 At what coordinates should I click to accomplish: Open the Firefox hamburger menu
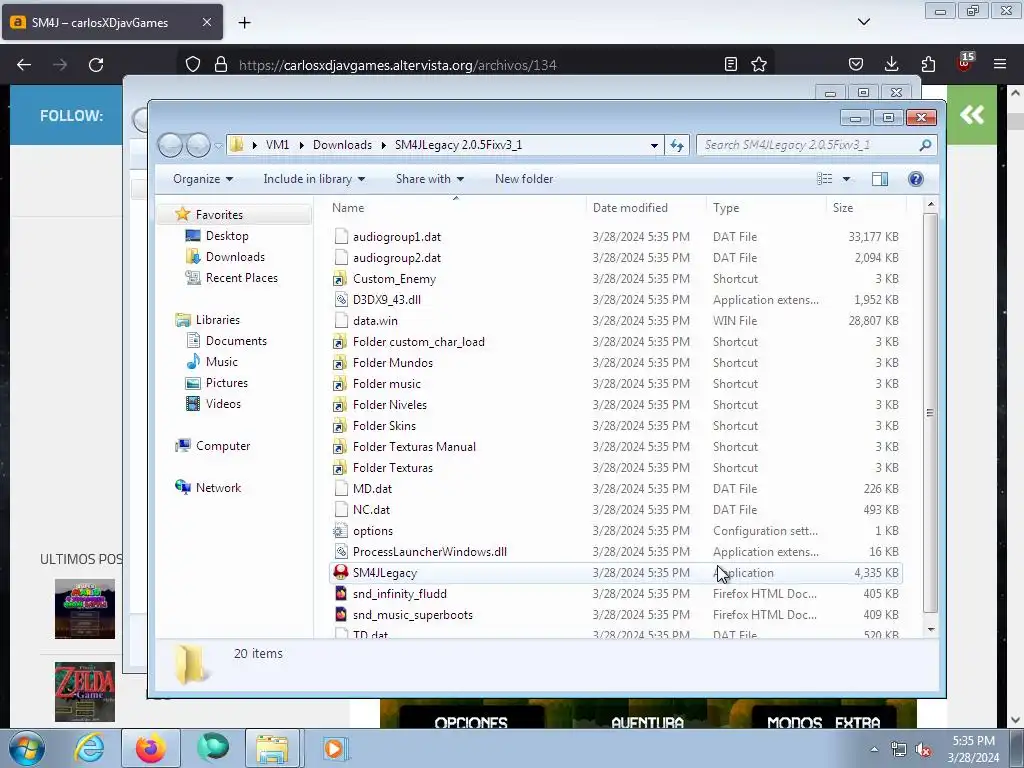(x=1000, y=64)
